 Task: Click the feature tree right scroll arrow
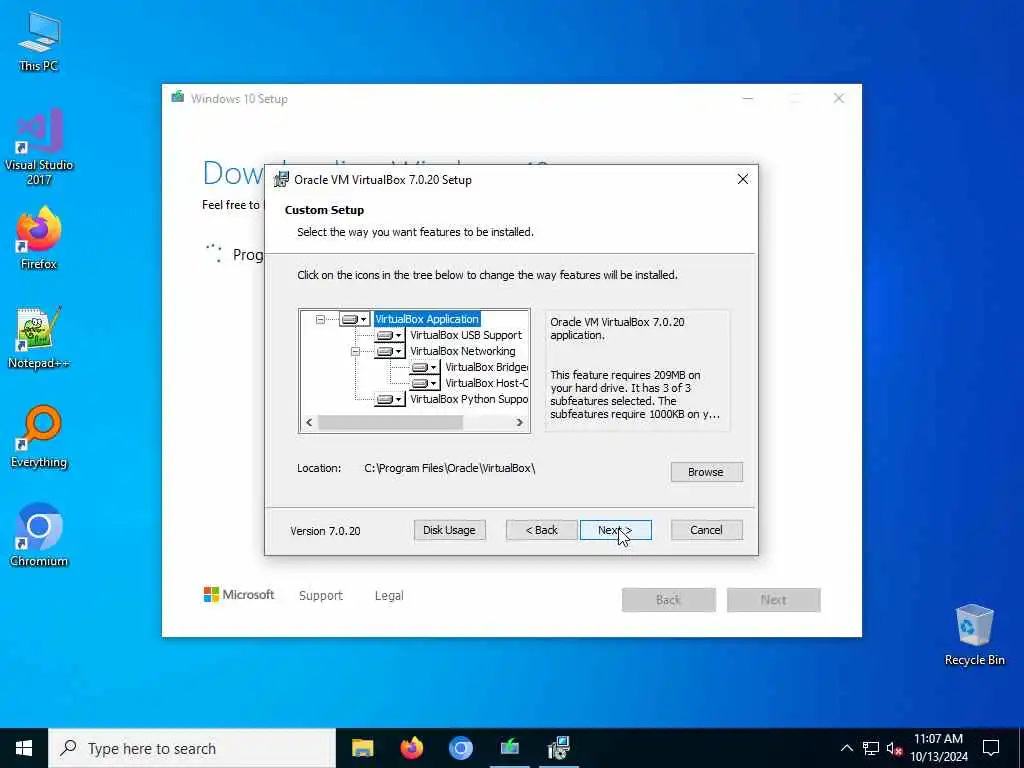[520, 423]
